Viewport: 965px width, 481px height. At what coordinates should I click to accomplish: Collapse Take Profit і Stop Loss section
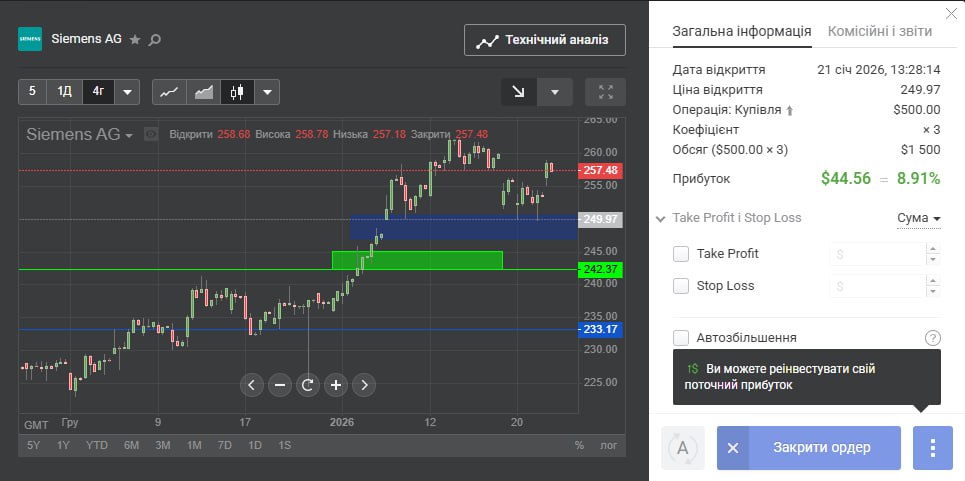click(661, 218)
